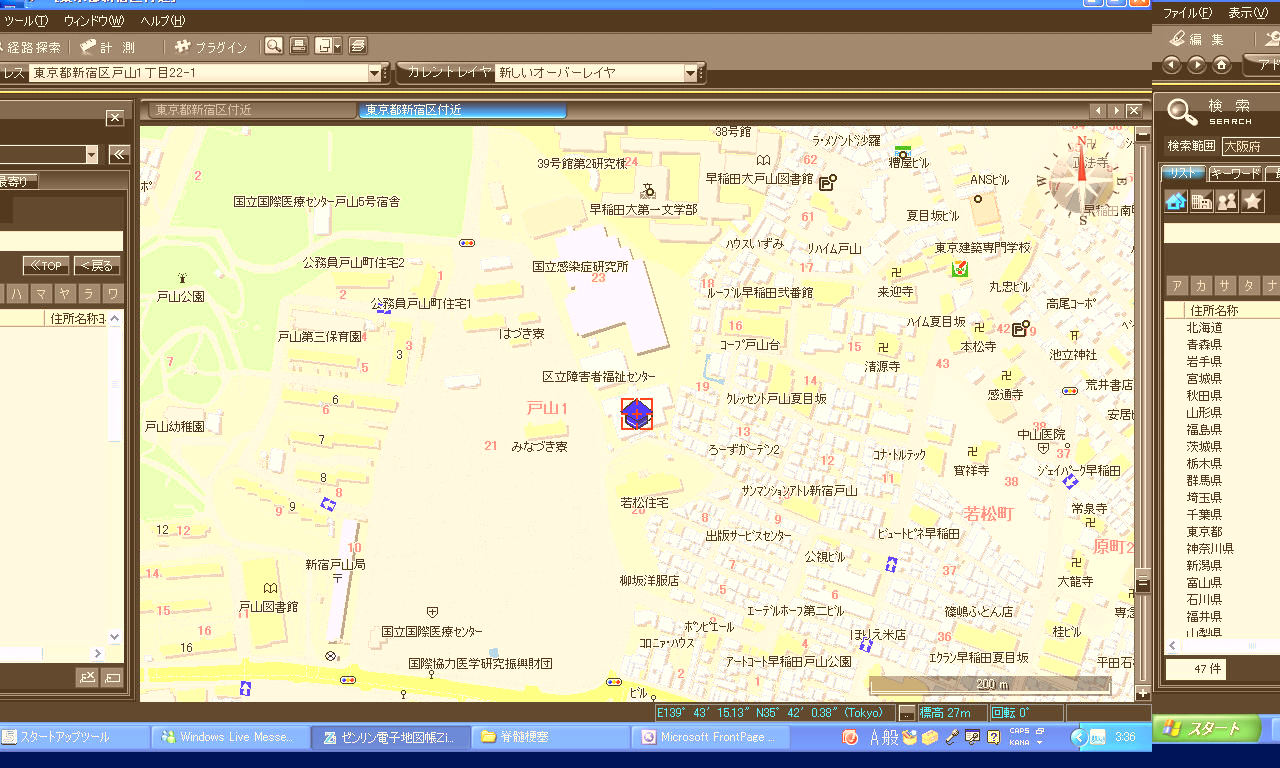
Task: Click the zoom-in plus button below map slider
Action: 1143,693
